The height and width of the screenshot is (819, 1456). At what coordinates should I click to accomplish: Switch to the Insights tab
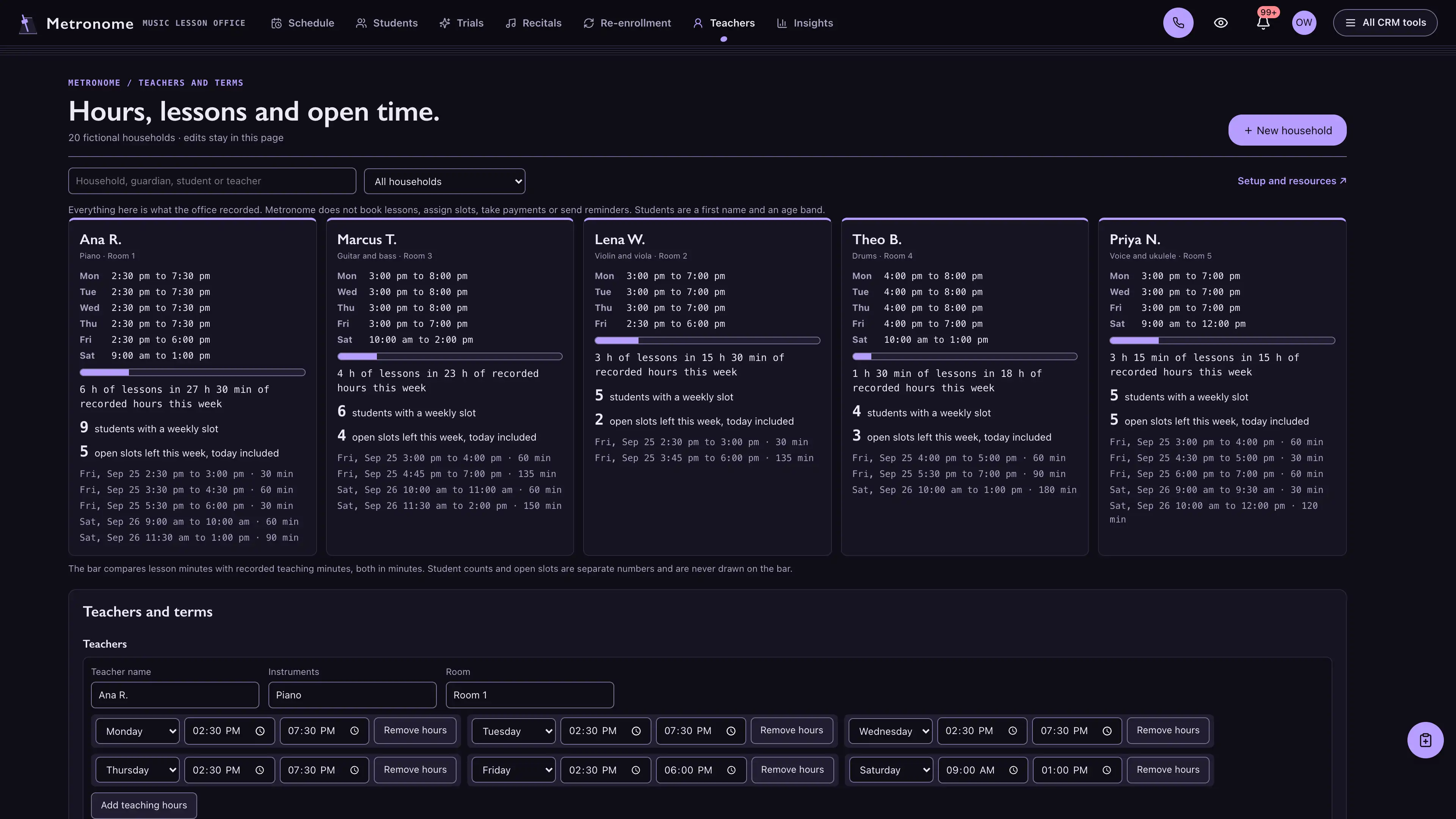coord(805,23)
